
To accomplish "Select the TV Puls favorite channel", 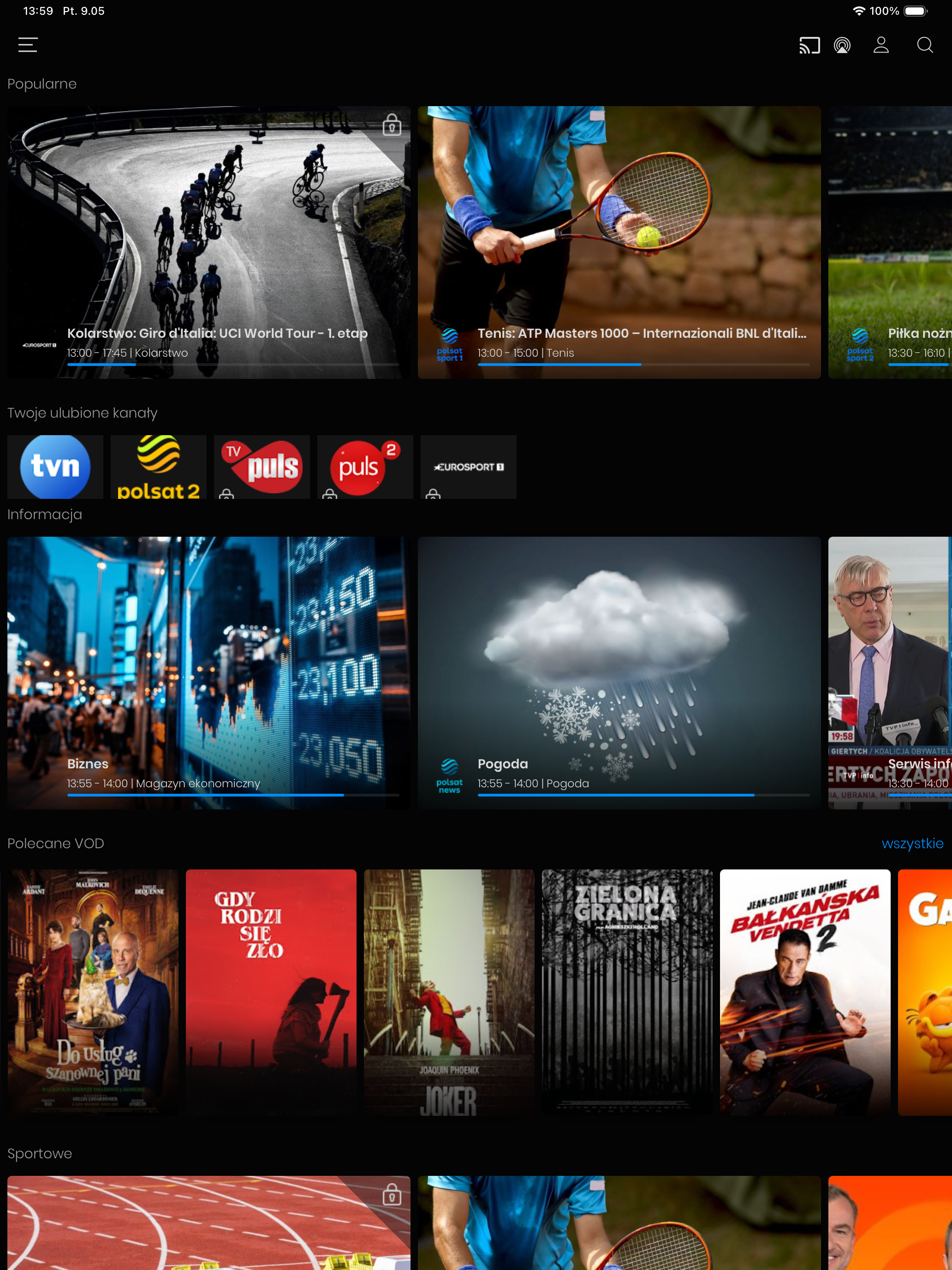I will pos(262,466).
